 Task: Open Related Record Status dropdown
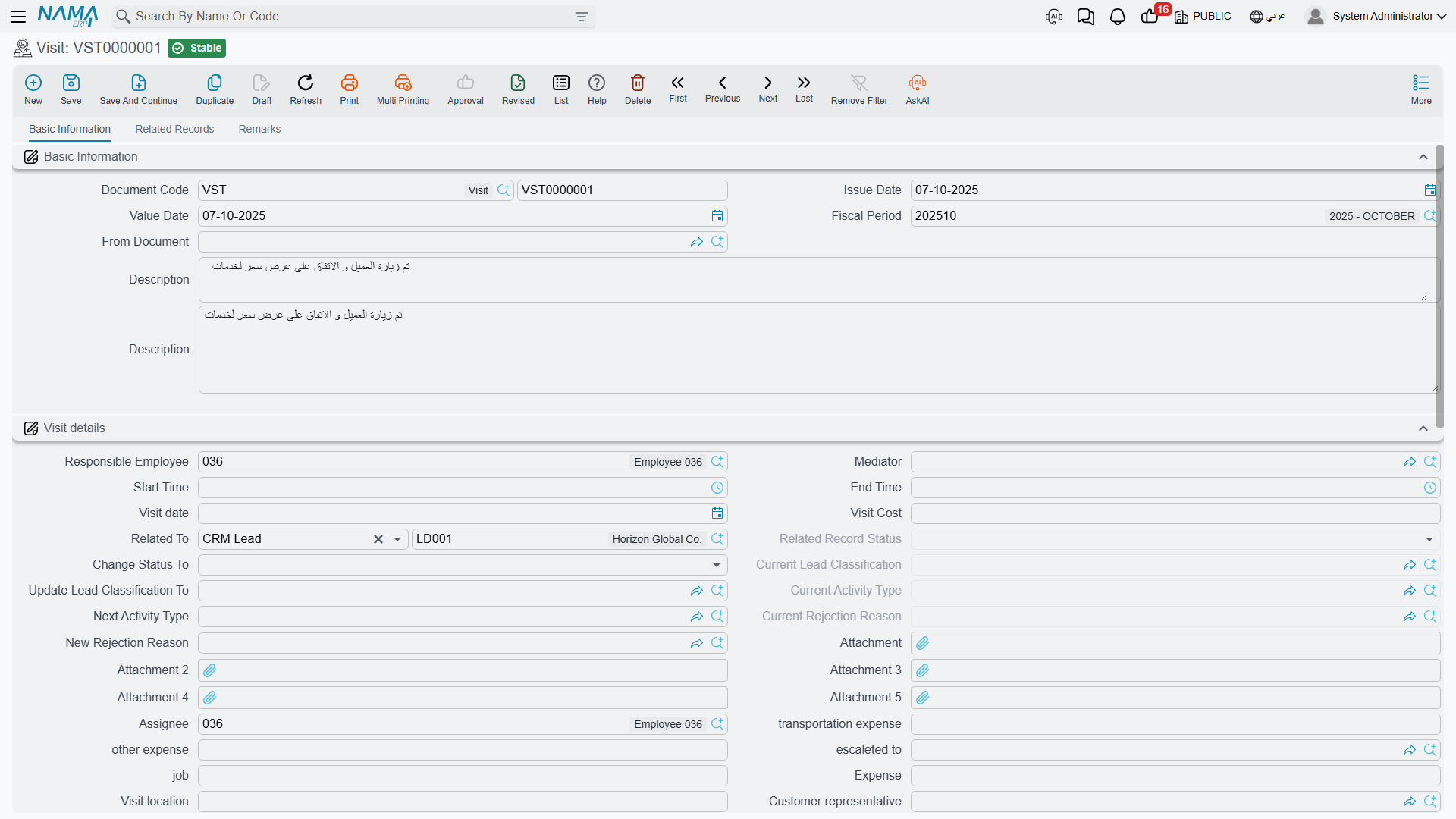pyautogui.click(x=1429, y=539)
